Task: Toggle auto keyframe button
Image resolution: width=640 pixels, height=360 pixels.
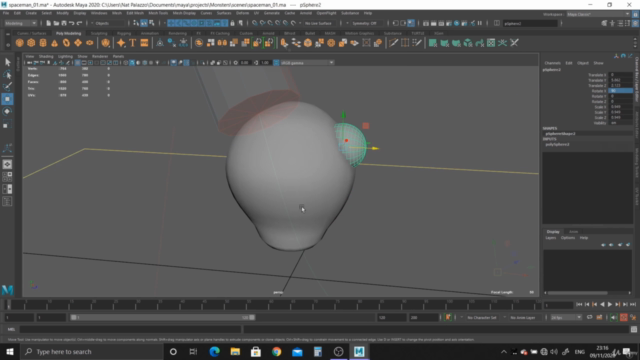Action: pos(624,317)
